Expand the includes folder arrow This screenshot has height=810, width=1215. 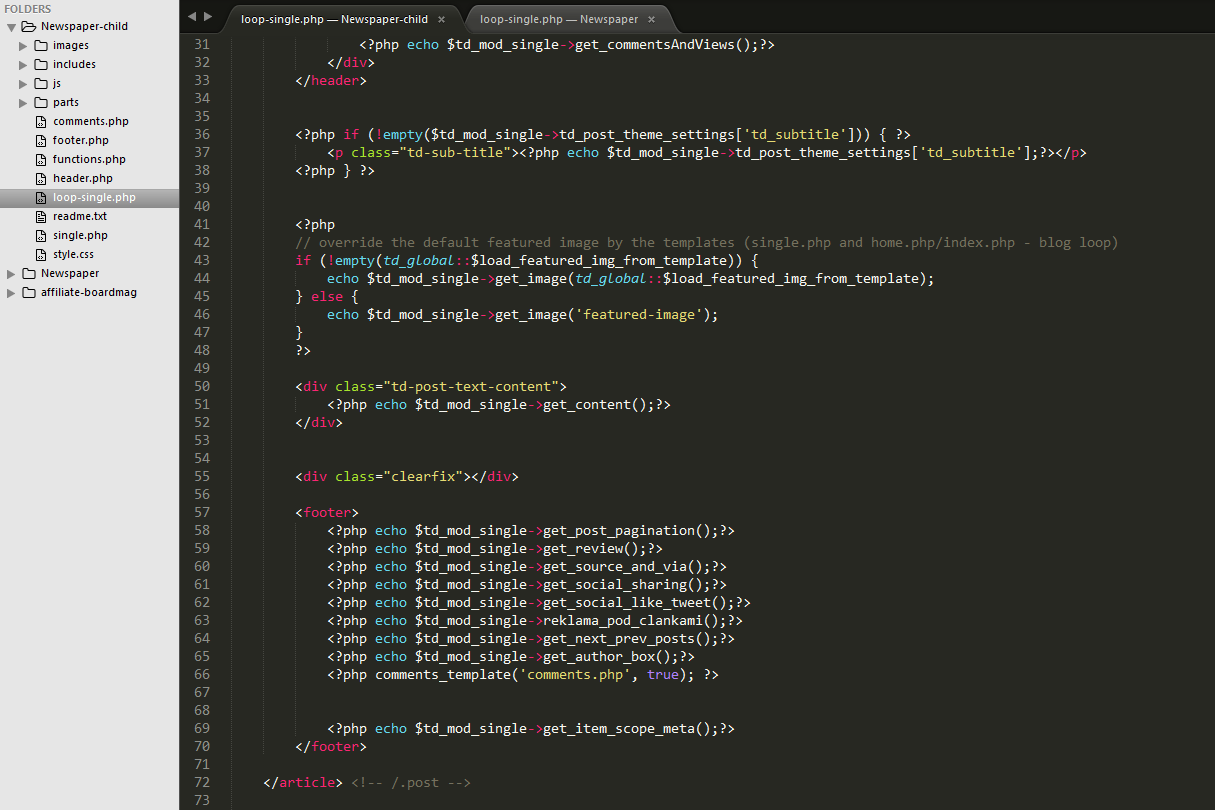tap(23, 65)
